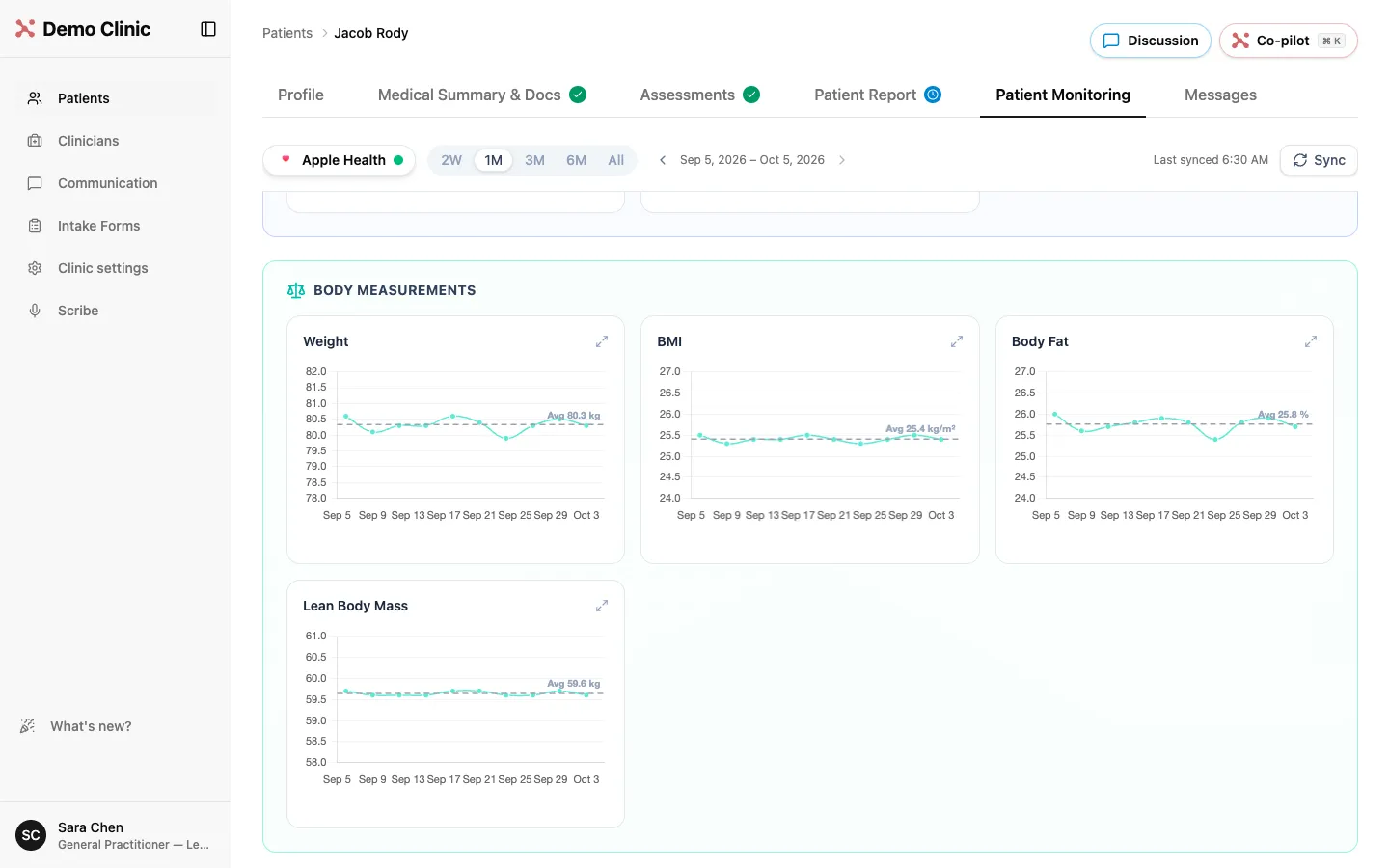Select the All time range
This screenshot has height=868, width=1389.
click(x=616, y=160)
